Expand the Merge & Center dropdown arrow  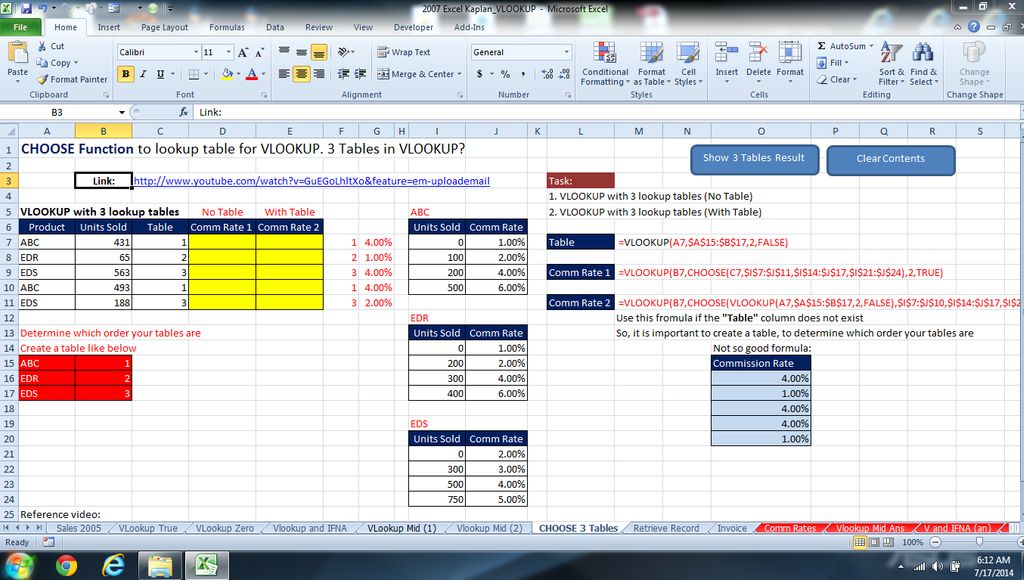[x=460, y=74]
